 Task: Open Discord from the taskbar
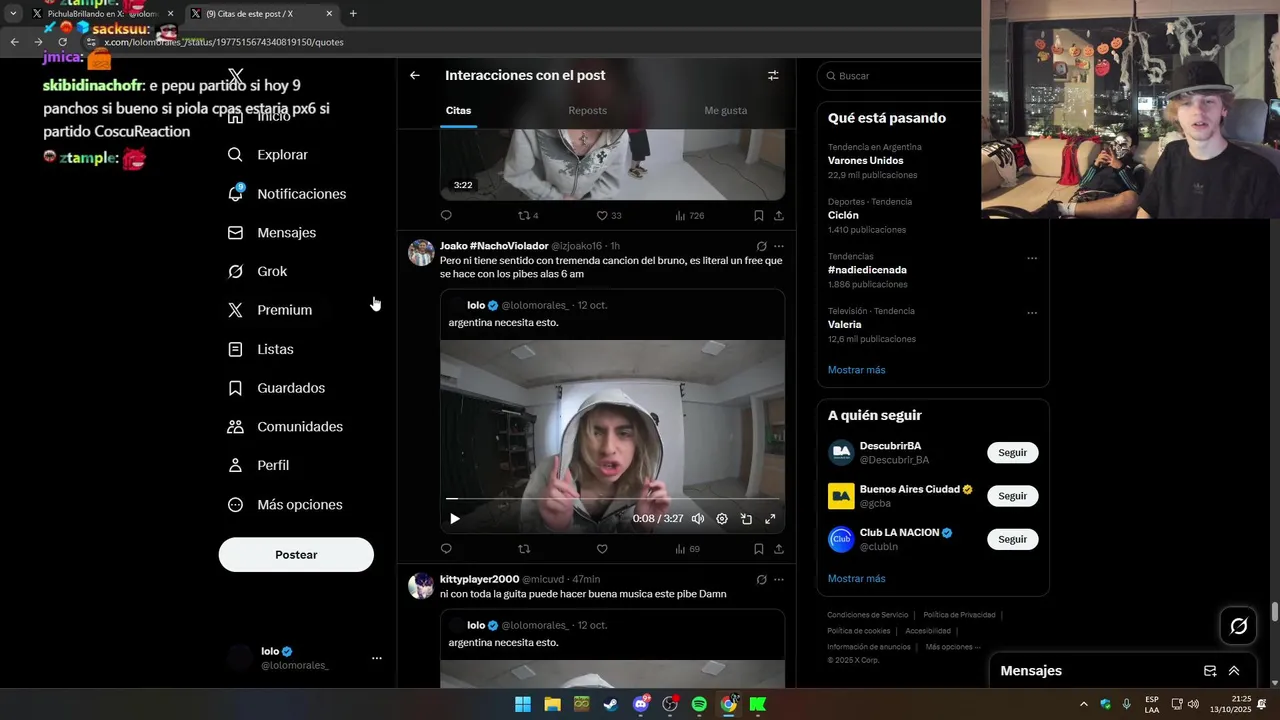point(641,704)
